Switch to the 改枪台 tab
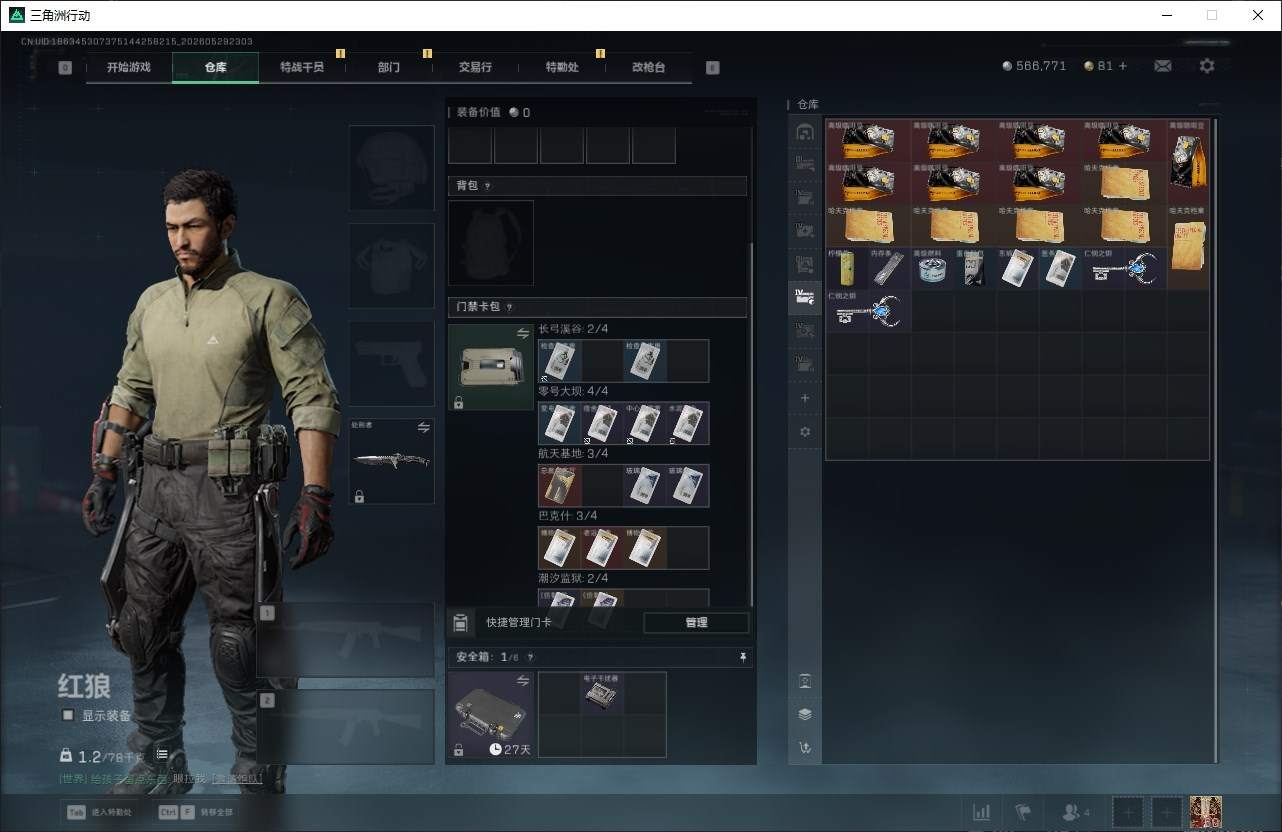1282x832 pixels. pos(648,67)
